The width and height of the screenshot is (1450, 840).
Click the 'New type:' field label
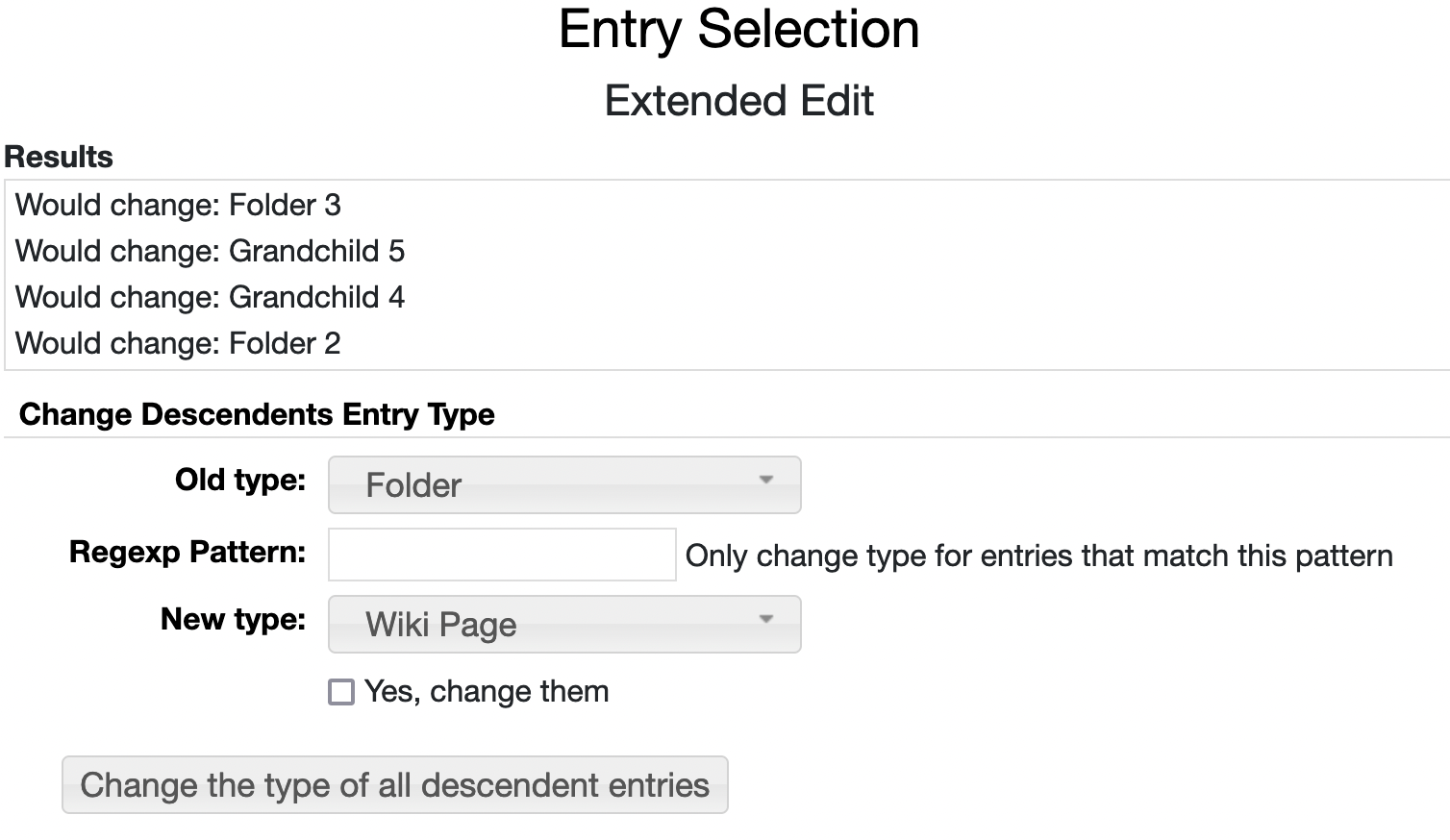coord(233,619)
